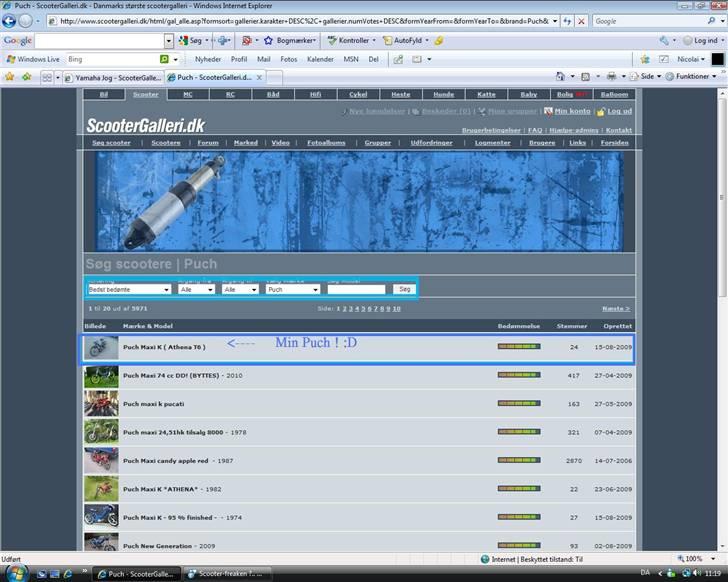Click the browser back arrow button

click(x=9, y=21)
